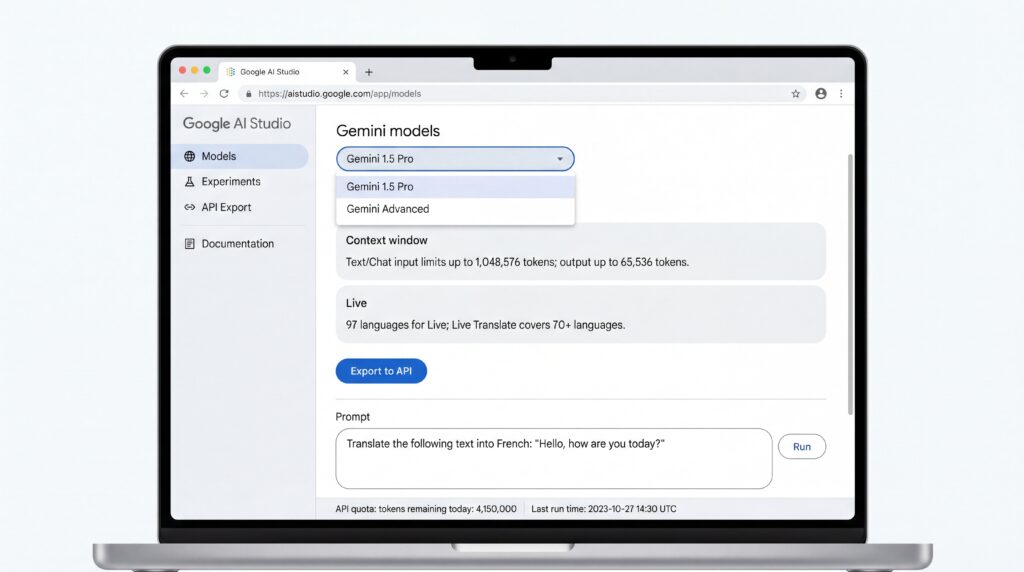1024x572 pixels.
Task: Select Gemini Advanced from the list
Action: click(x=455, y=209)
